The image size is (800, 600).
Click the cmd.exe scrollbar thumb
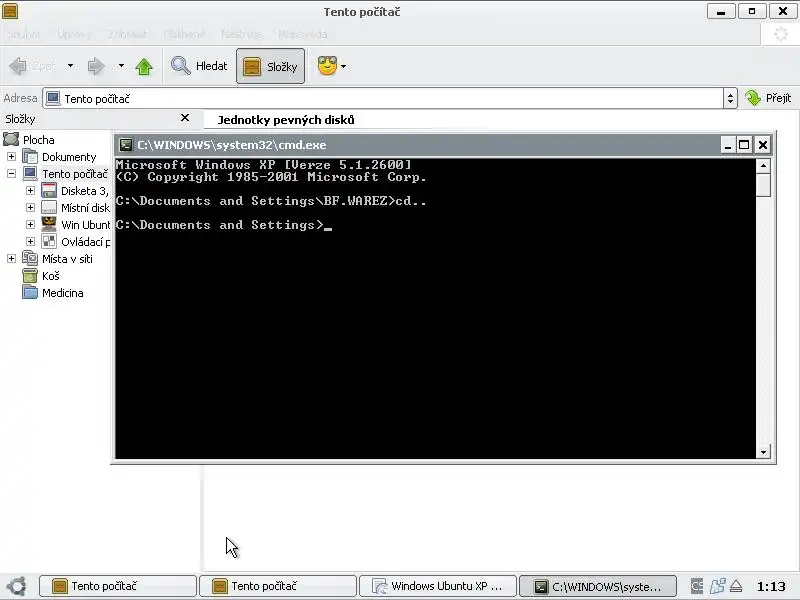click(763, 185)
